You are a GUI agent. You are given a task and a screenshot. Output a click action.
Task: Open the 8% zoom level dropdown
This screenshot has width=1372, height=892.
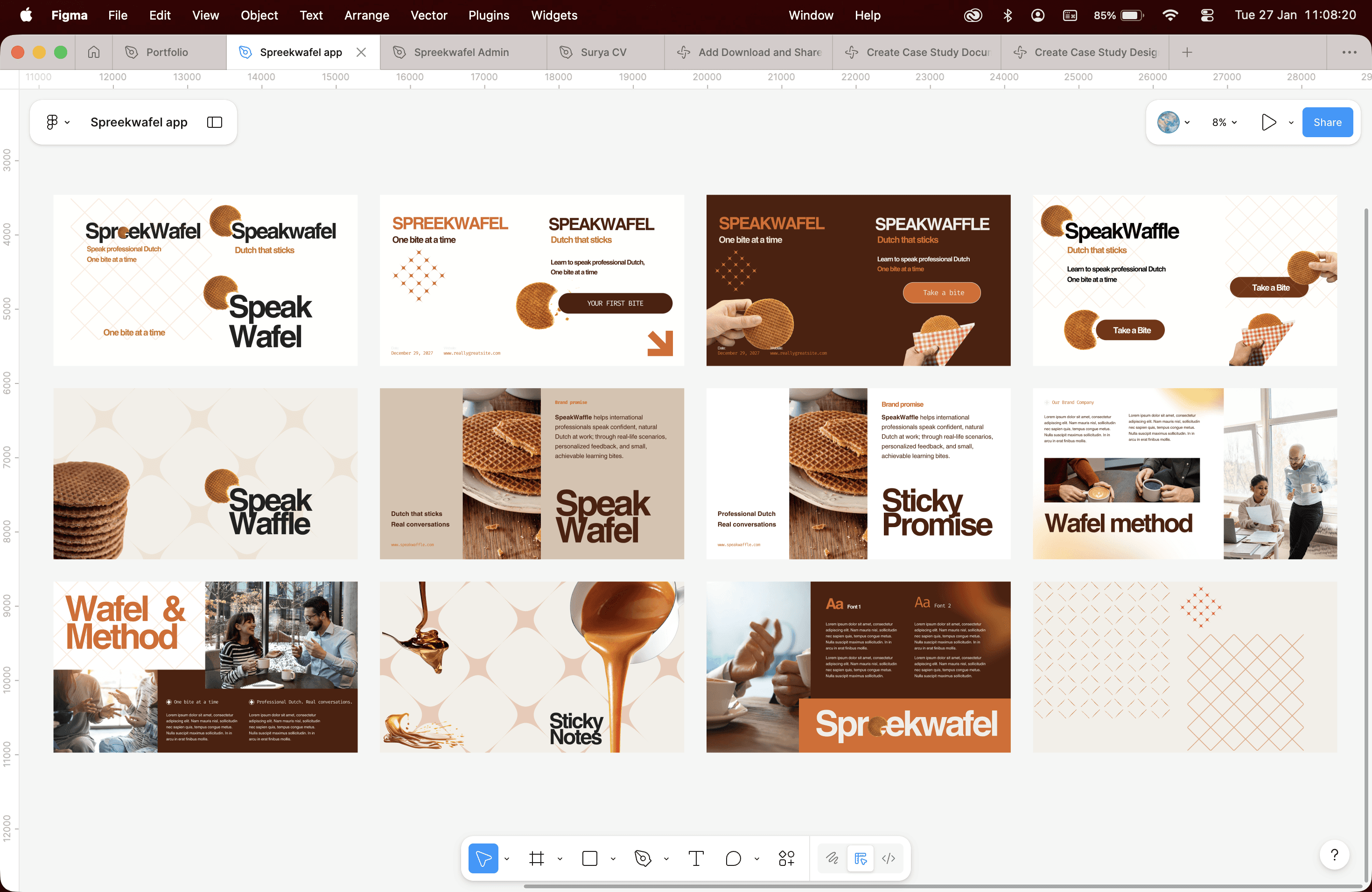click(1225, 122)
